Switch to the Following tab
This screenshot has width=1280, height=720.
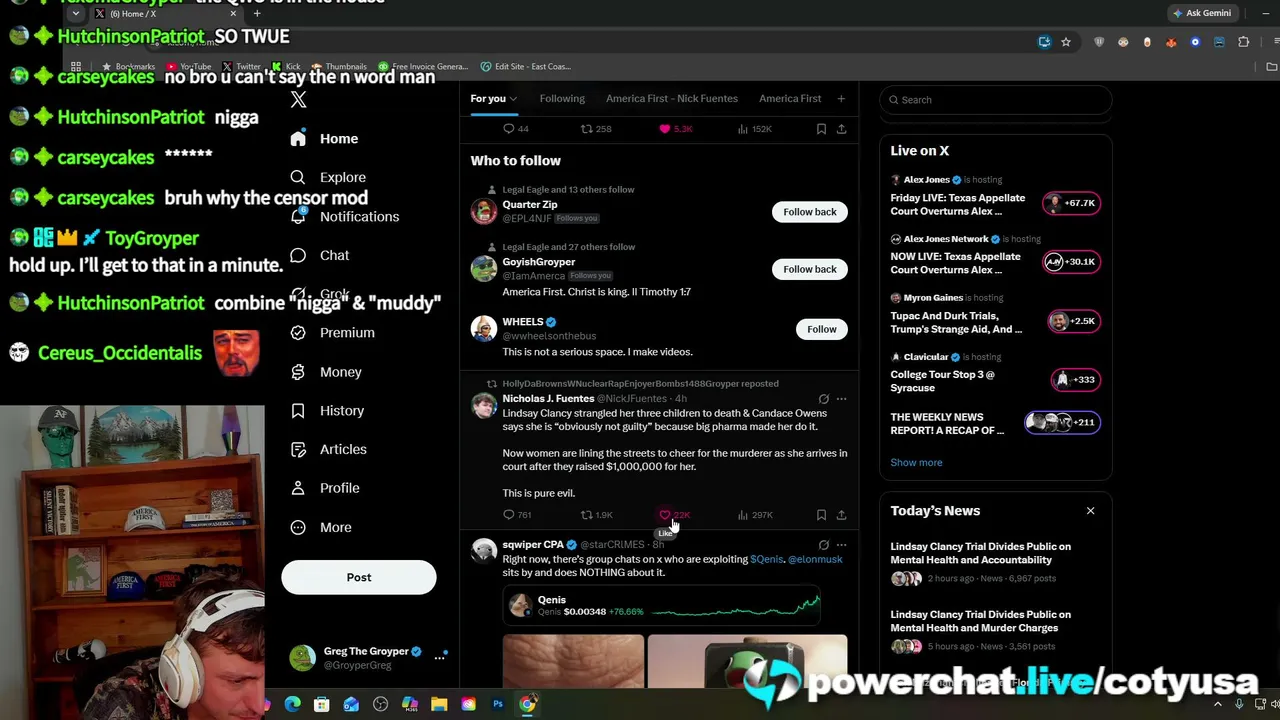pos(562,99)
